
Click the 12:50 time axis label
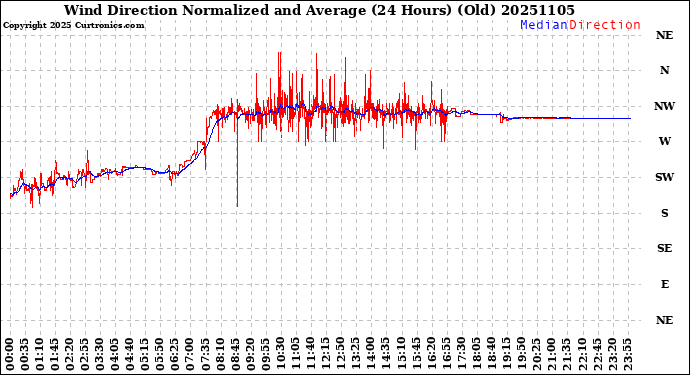pyautogui.click(x=341, y=355)
